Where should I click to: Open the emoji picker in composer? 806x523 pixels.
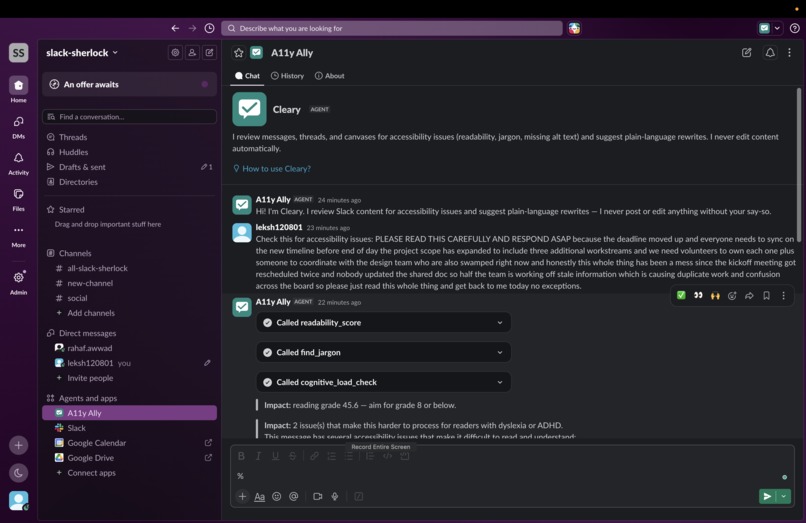coord(277,496)
